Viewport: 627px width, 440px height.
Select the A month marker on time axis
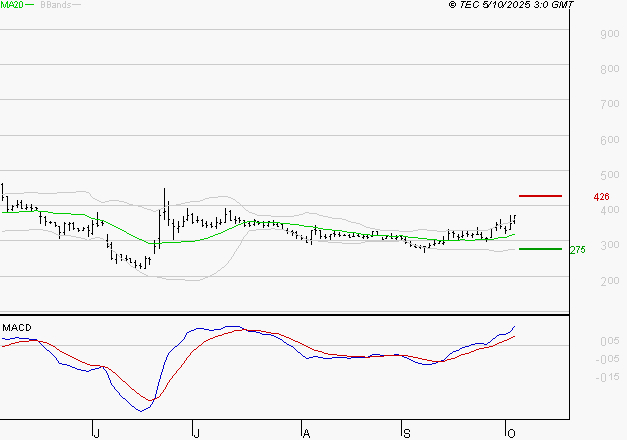click(305, 432)
